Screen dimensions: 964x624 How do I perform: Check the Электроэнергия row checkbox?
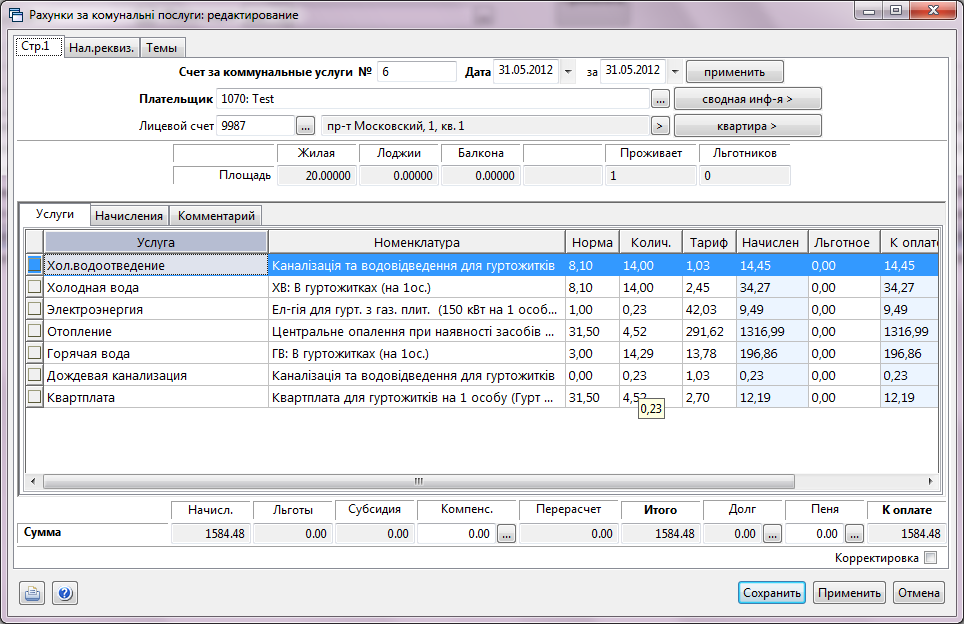(35, 309)
